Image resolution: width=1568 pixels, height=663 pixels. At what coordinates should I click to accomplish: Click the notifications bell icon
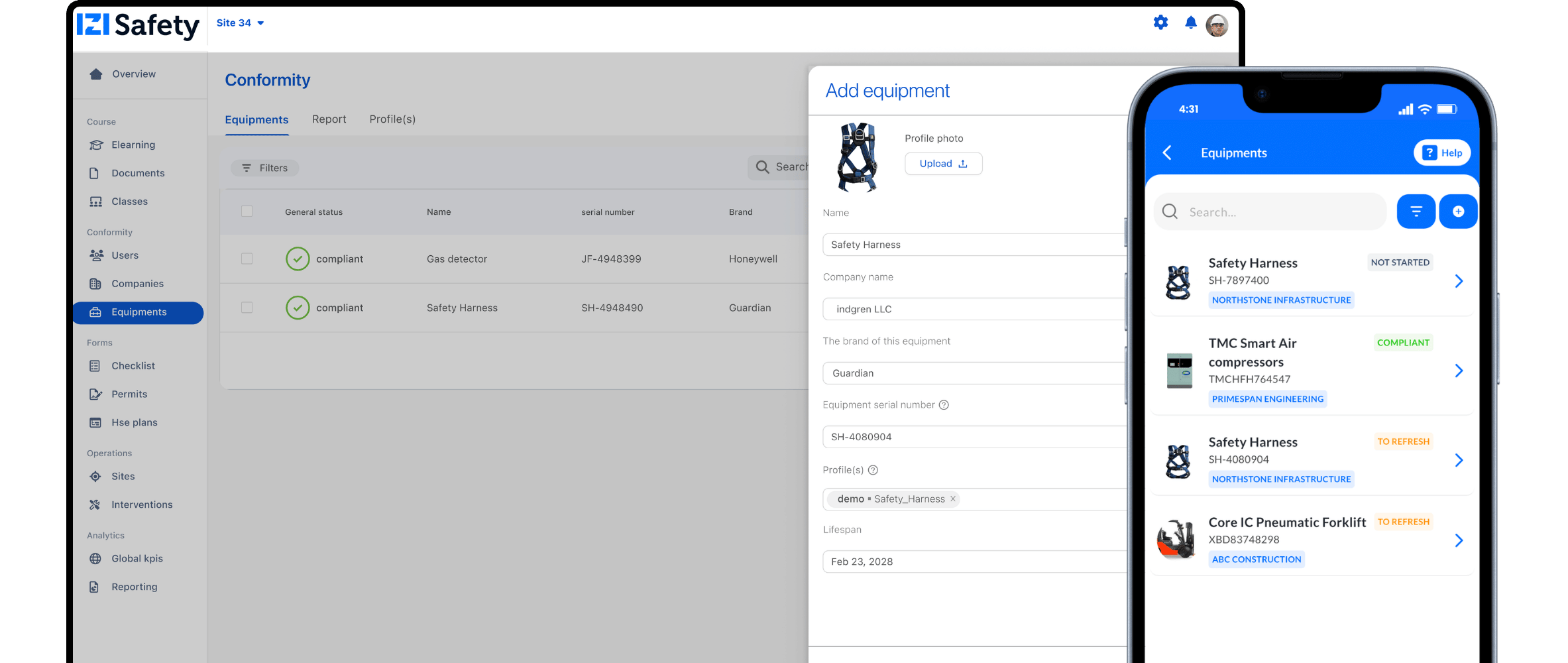pos(1191,23)
